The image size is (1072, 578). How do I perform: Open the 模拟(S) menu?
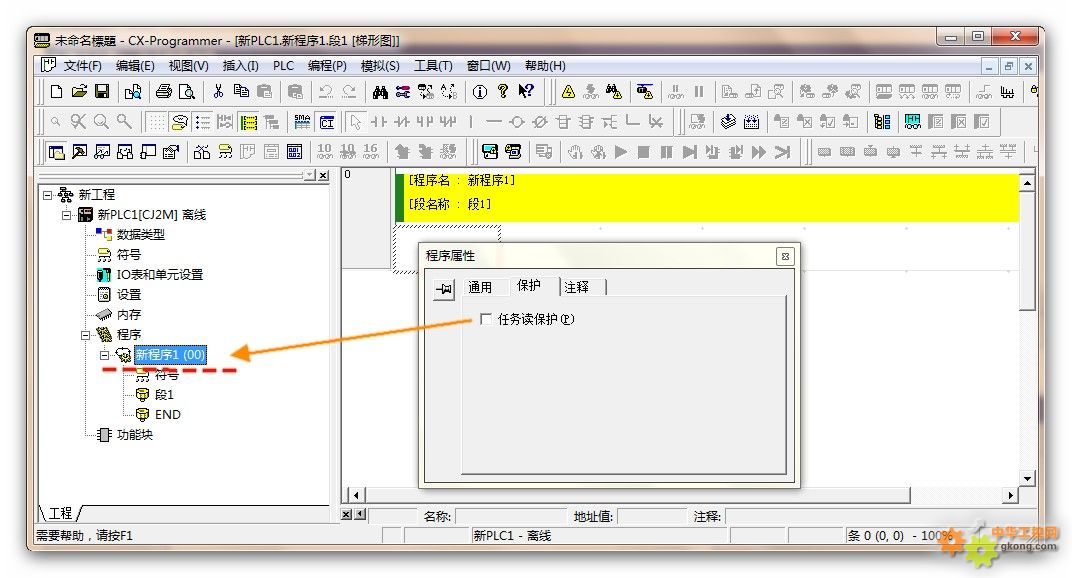point(379,66)
